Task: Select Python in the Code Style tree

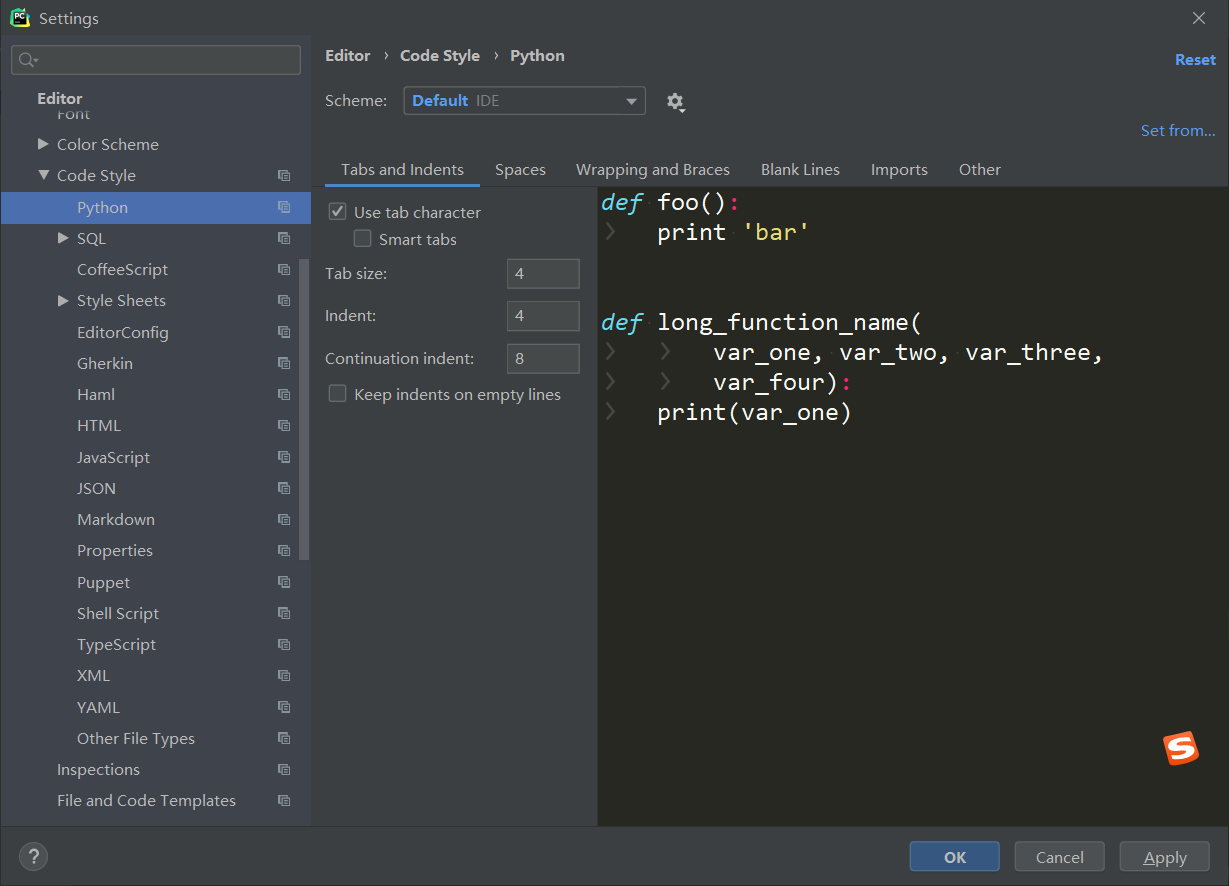Action: click(x=156, y=208)
